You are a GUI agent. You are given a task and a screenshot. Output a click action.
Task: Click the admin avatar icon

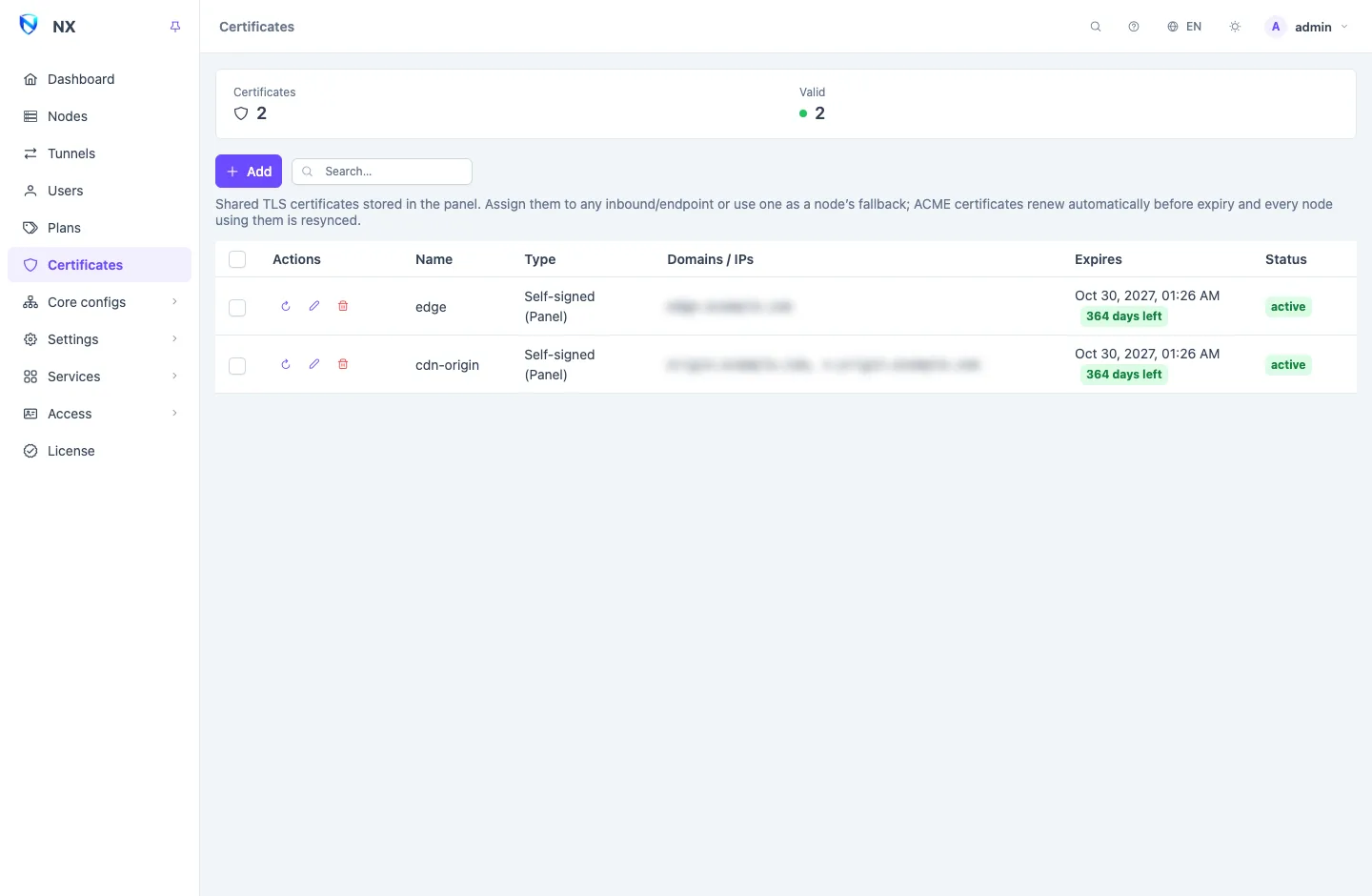[1276, 27]
